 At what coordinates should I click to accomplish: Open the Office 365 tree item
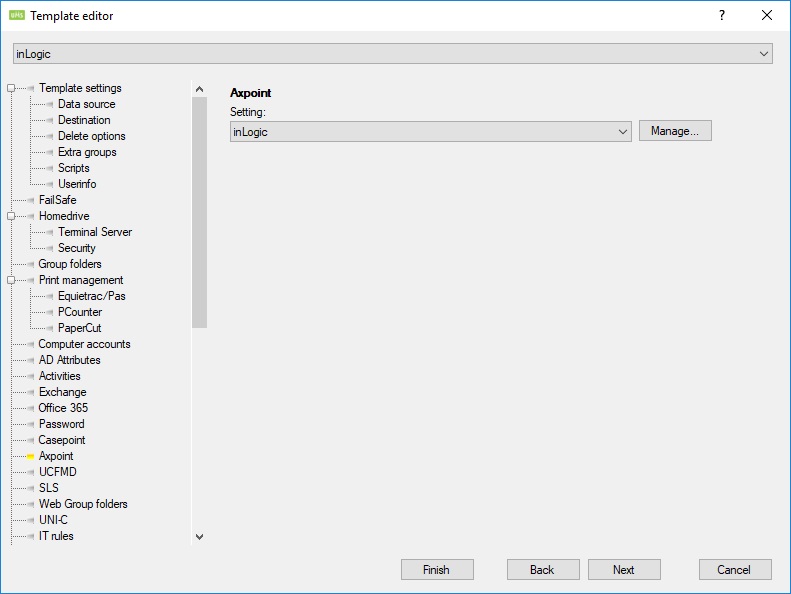(63, 408)
